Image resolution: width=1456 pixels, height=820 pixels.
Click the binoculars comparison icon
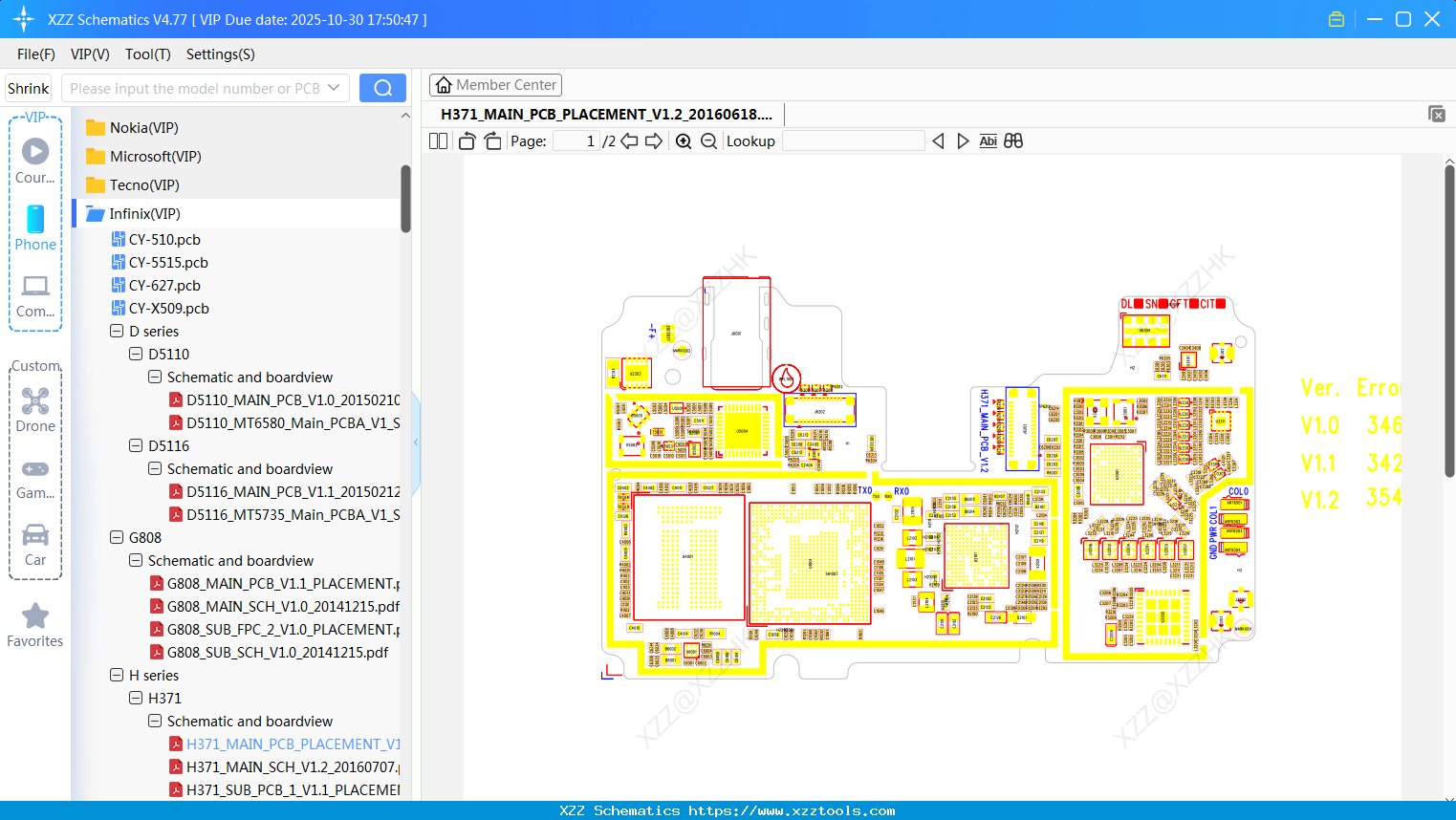1013,140
